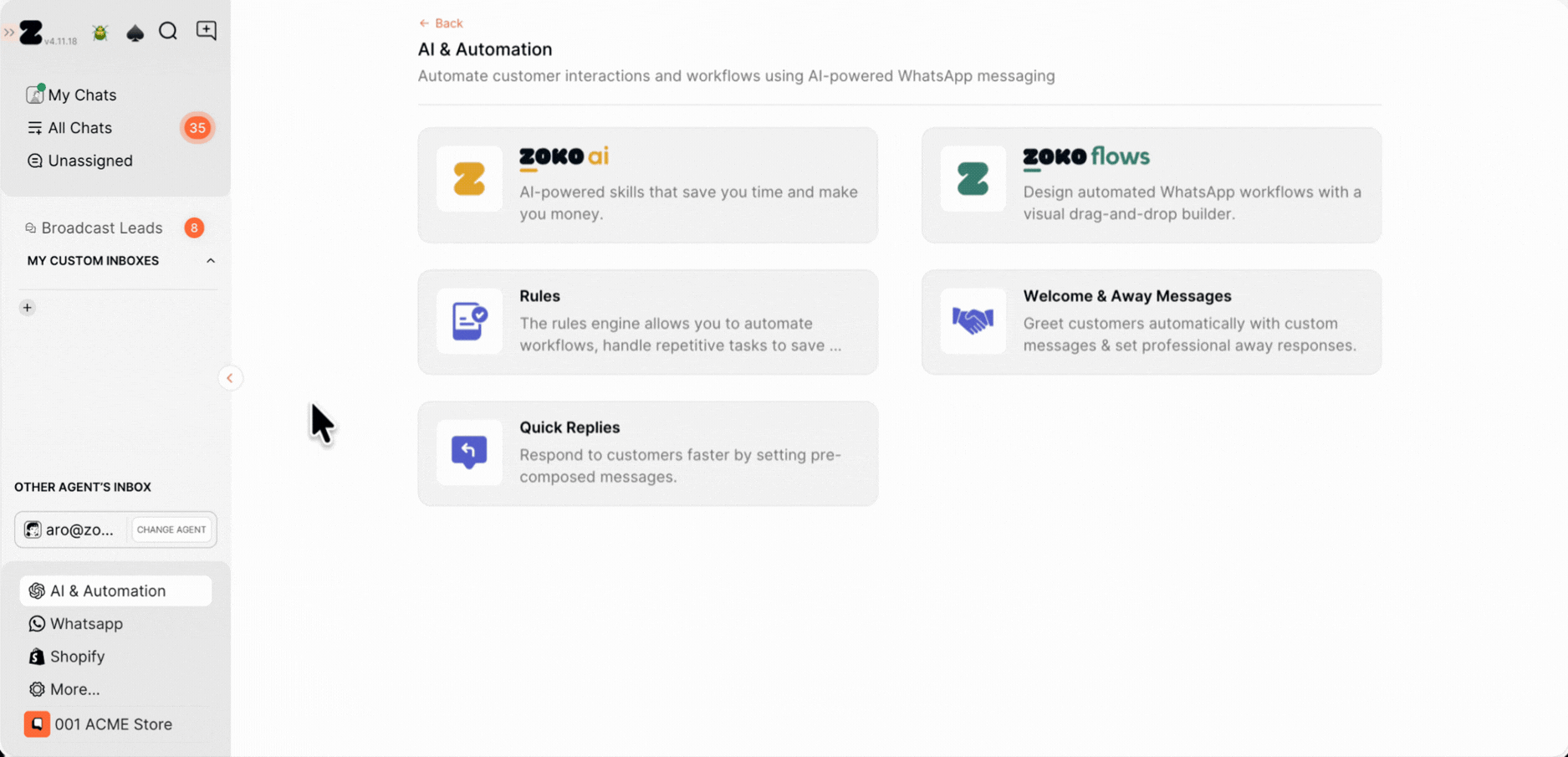Click the All Chats list icon

click(34, 128)
